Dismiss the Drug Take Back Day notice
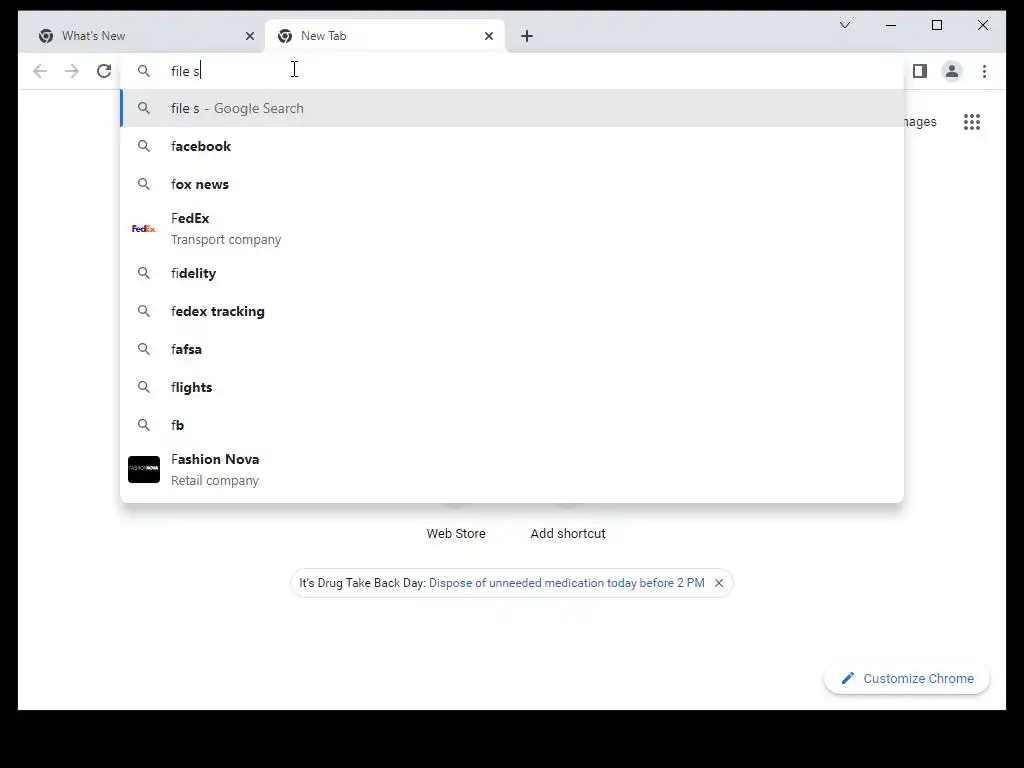 coord(719,583)
